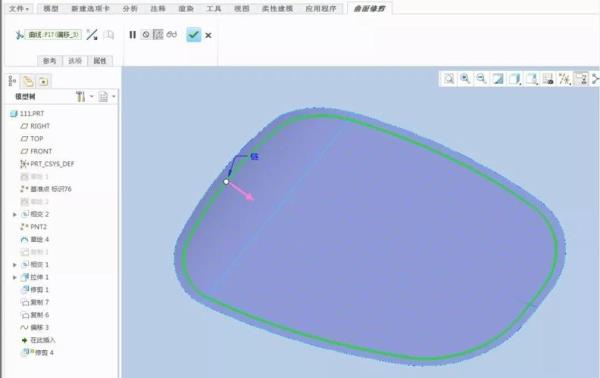Toggle the attached preview mode button
The image size is (600, 378).
(x=158, y=35)
